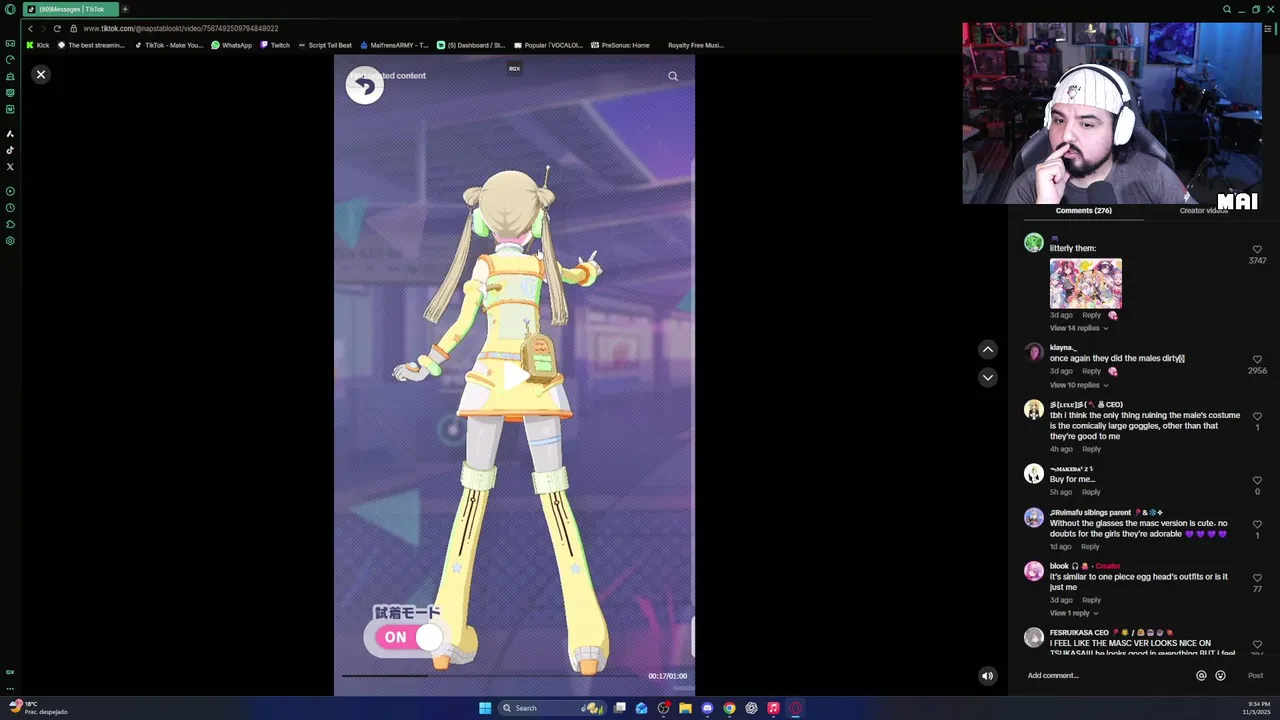Open X (Twitter) in Opera sidebar
This screenshot has height=720, width=1280.
pos(10,167)
